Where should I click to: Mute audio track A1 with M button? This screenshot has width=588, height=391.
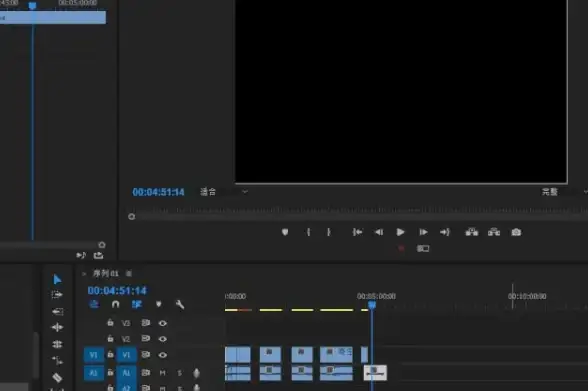tap(162, 373)
